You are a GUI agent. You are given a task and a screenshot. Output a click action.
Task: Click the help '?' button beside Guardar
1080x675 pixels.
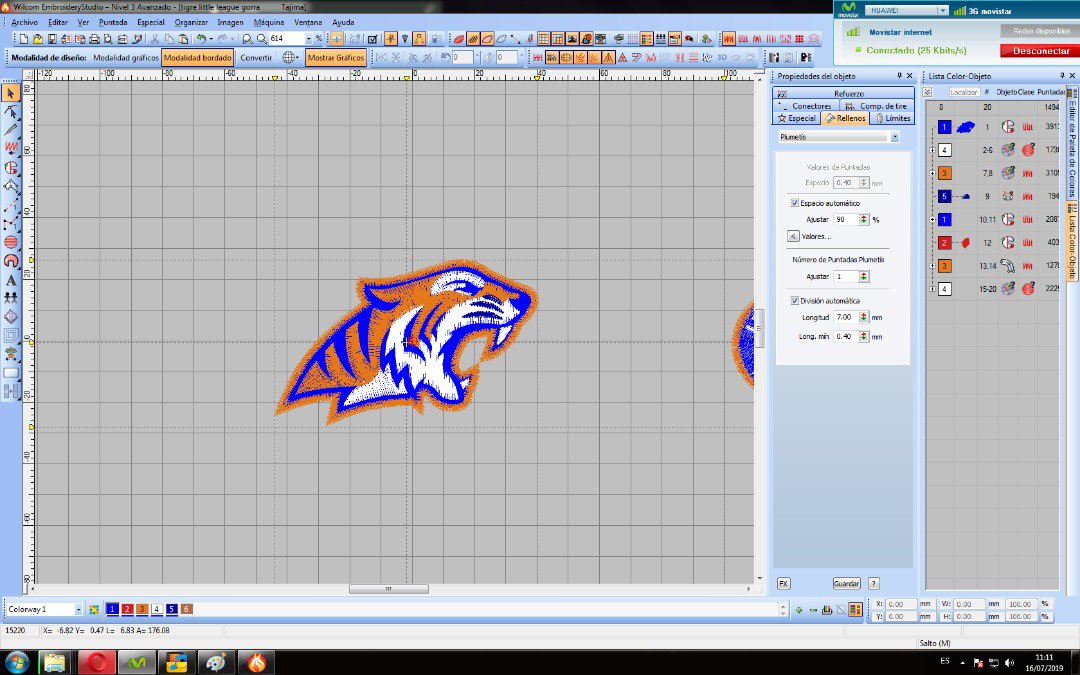click(873, 583)
